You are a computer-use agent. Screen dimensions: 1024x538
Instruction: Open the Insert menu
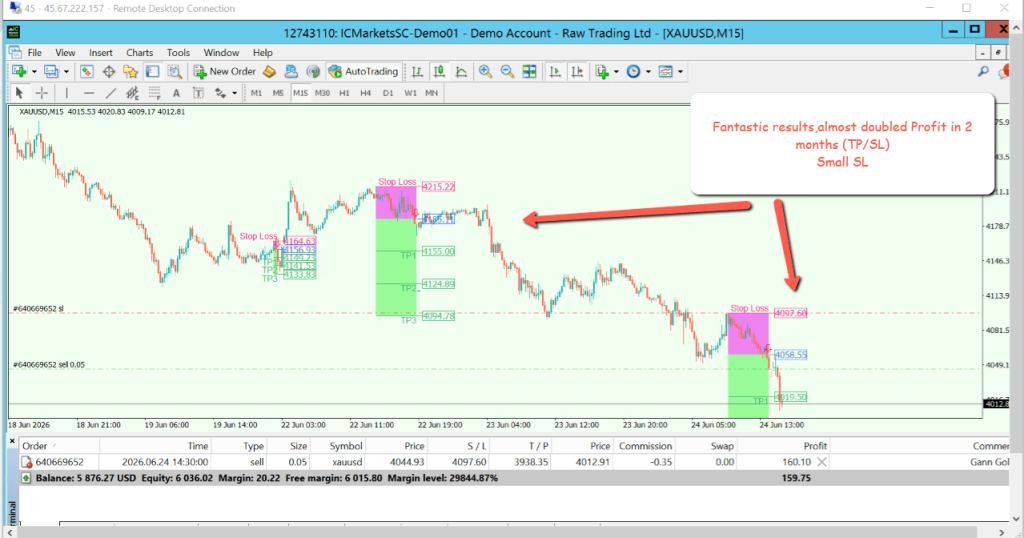click(101, 53)
